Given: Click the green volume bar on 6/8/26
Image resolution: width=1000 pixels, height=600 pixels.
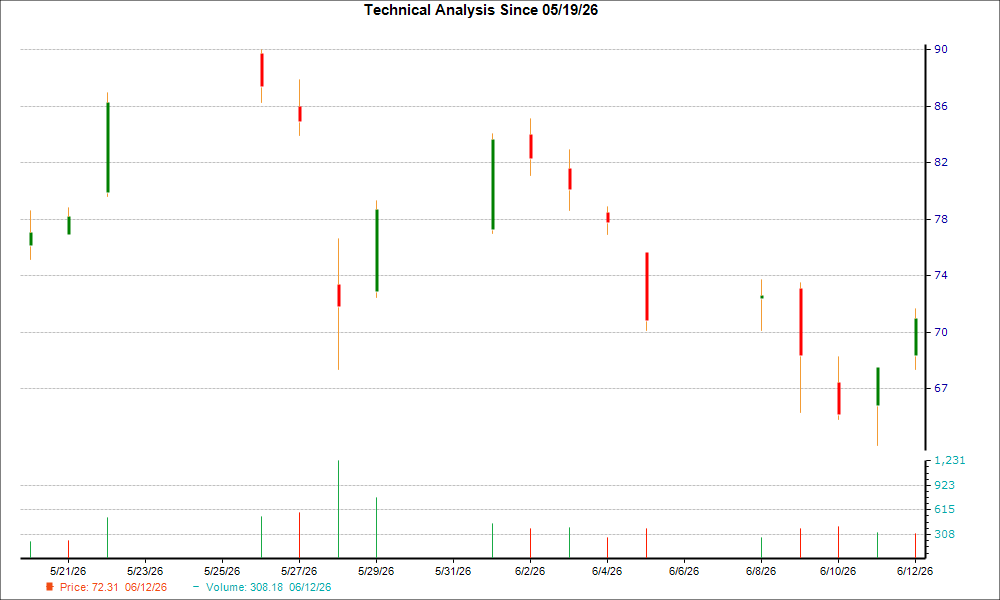Looking at the screenshot, I should 761,548.
